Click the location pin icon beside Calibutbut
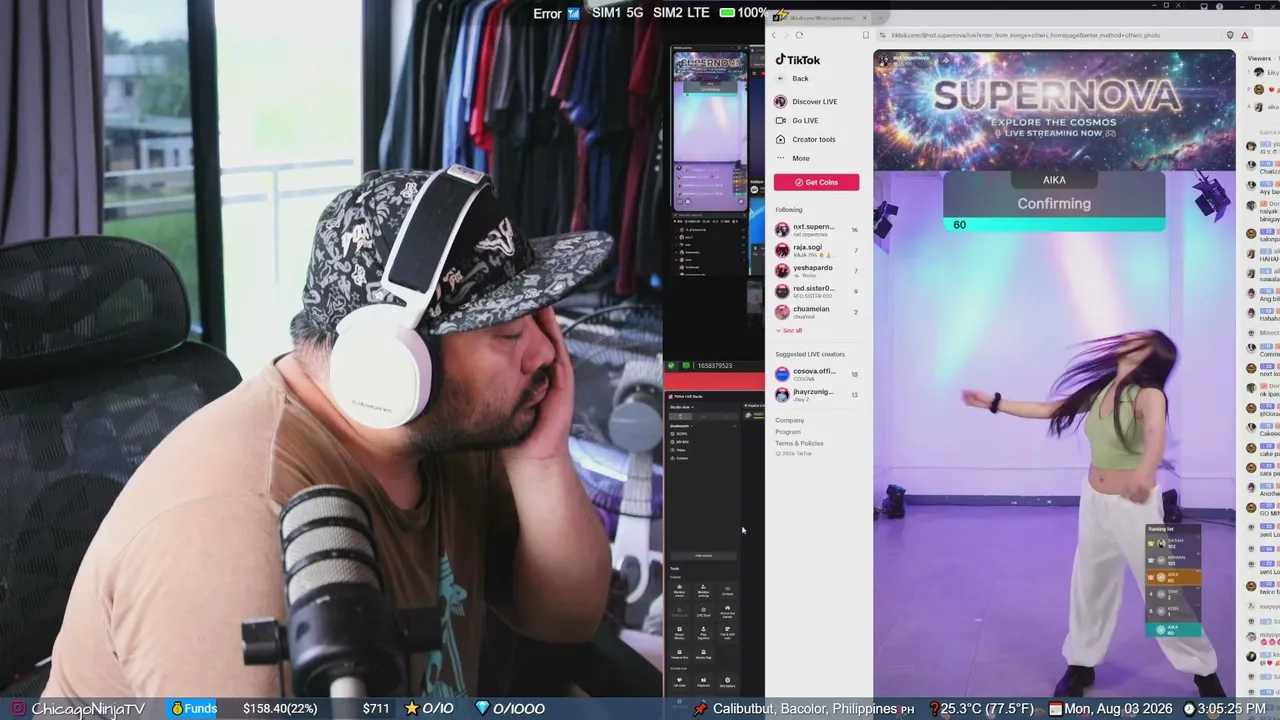This screenshot has width=1280, height=720. pos(700,708)
